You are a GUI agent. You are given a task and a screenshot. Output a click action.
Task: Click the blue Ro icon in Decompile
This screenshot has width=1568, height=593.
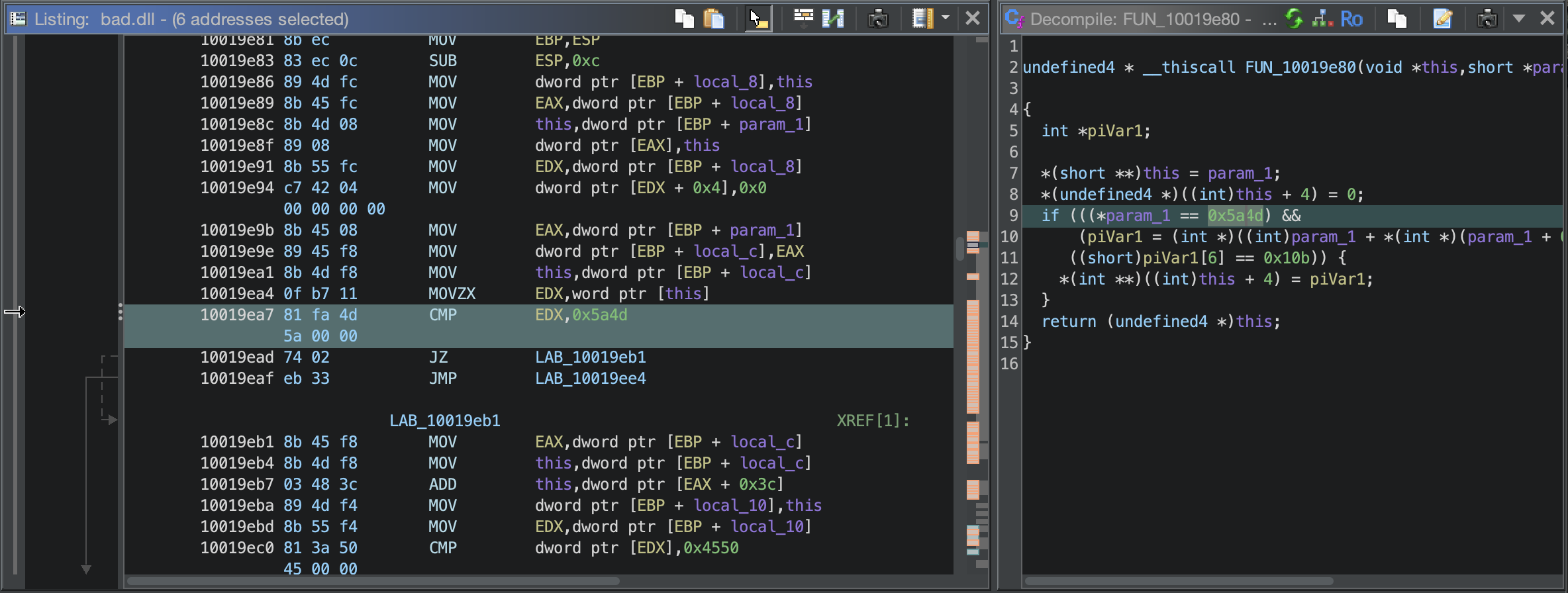(x=1351, y=19)
